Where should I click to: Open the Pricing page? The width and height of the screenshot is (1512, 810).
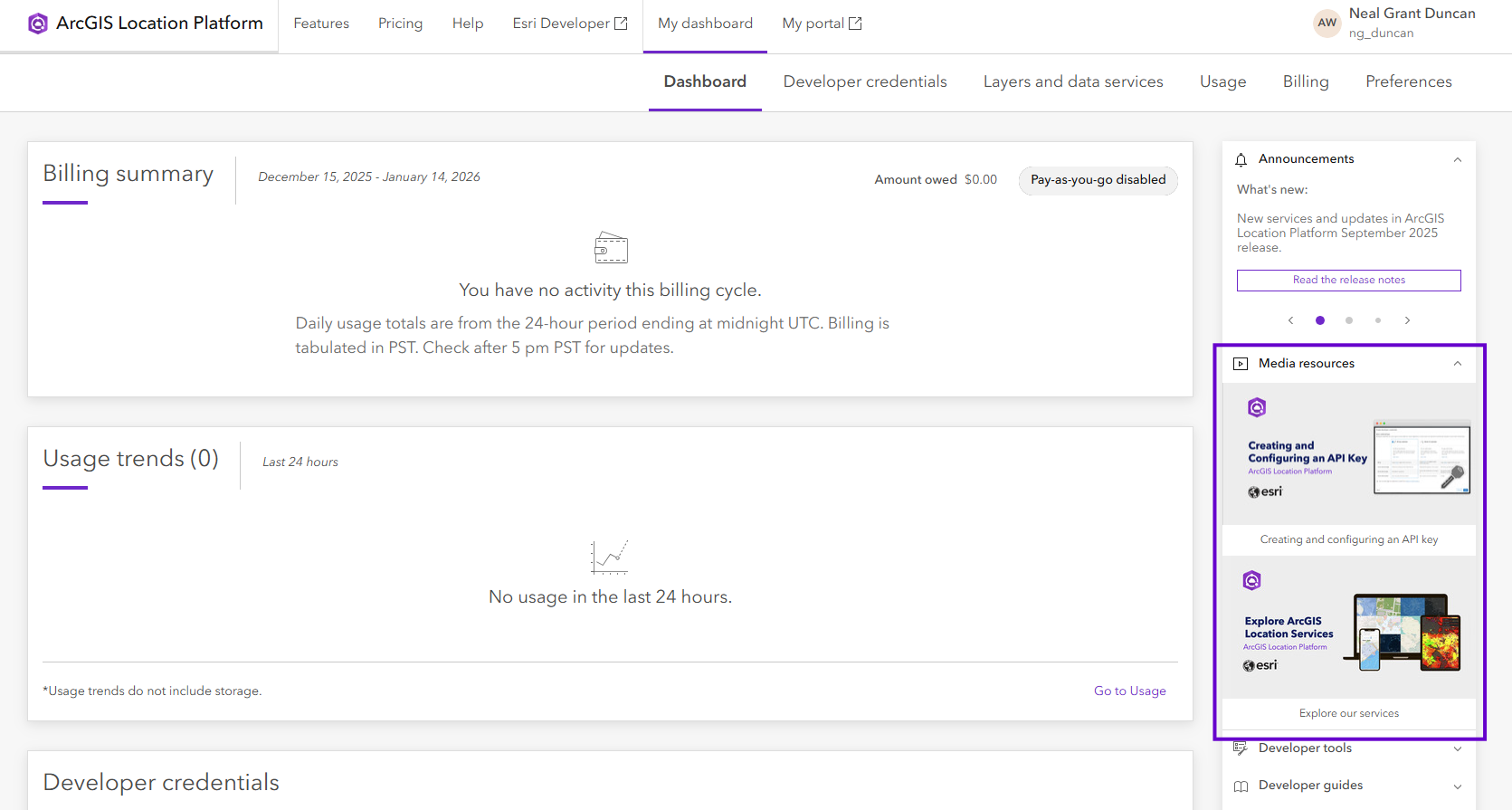pos(400,24)
